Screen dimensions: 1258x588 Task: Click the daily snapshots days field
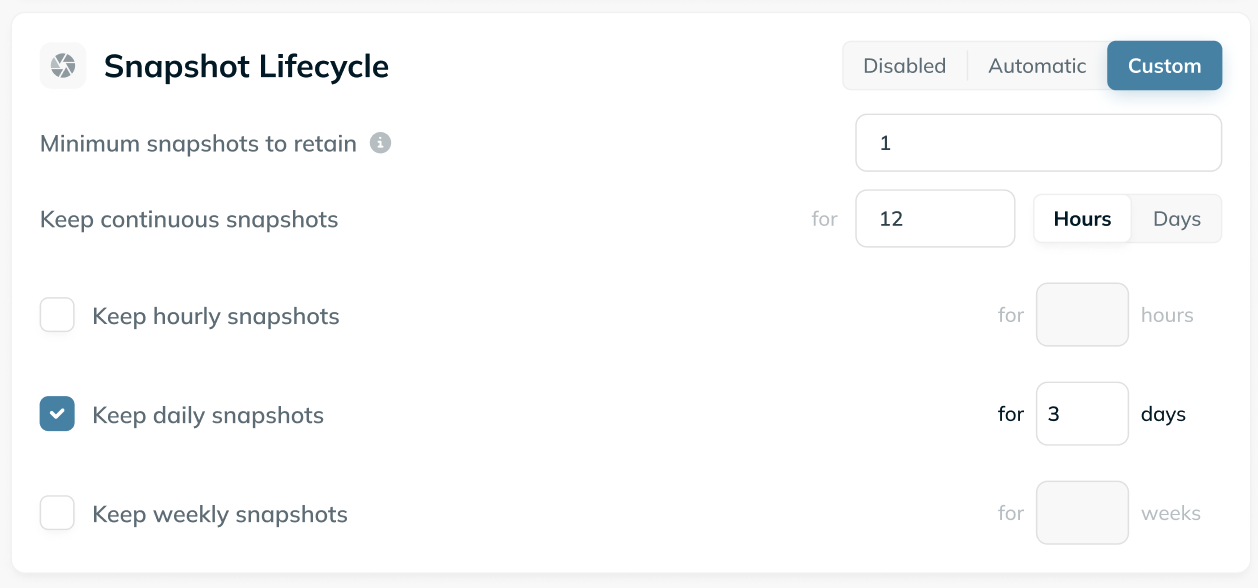point(1082,413)
